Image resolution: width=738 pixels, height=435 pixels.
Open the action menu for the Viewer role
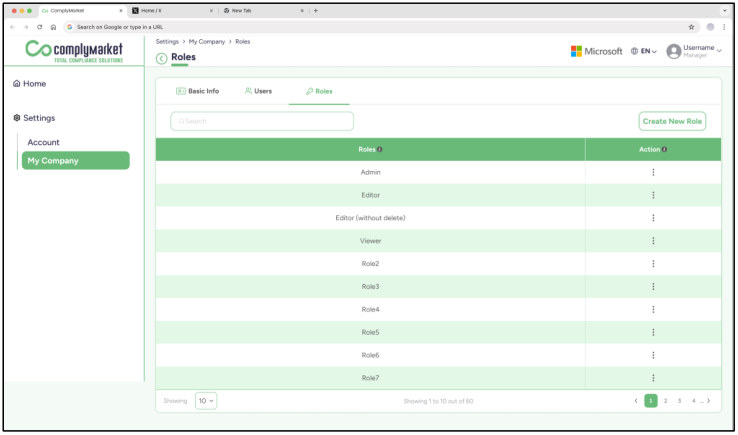click(x=653, y=241)
